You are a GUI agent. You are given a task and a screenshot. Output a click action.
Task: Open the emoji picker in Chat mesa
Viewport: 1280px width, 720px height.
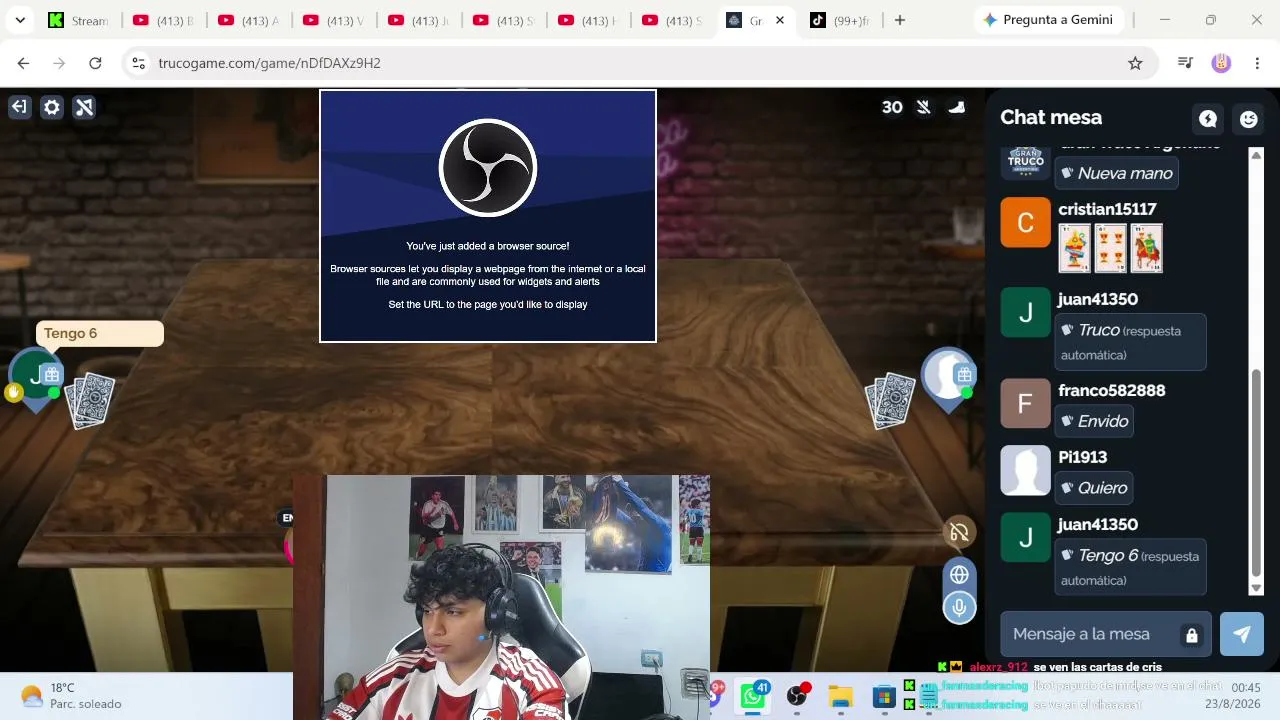pos(1249,119)
